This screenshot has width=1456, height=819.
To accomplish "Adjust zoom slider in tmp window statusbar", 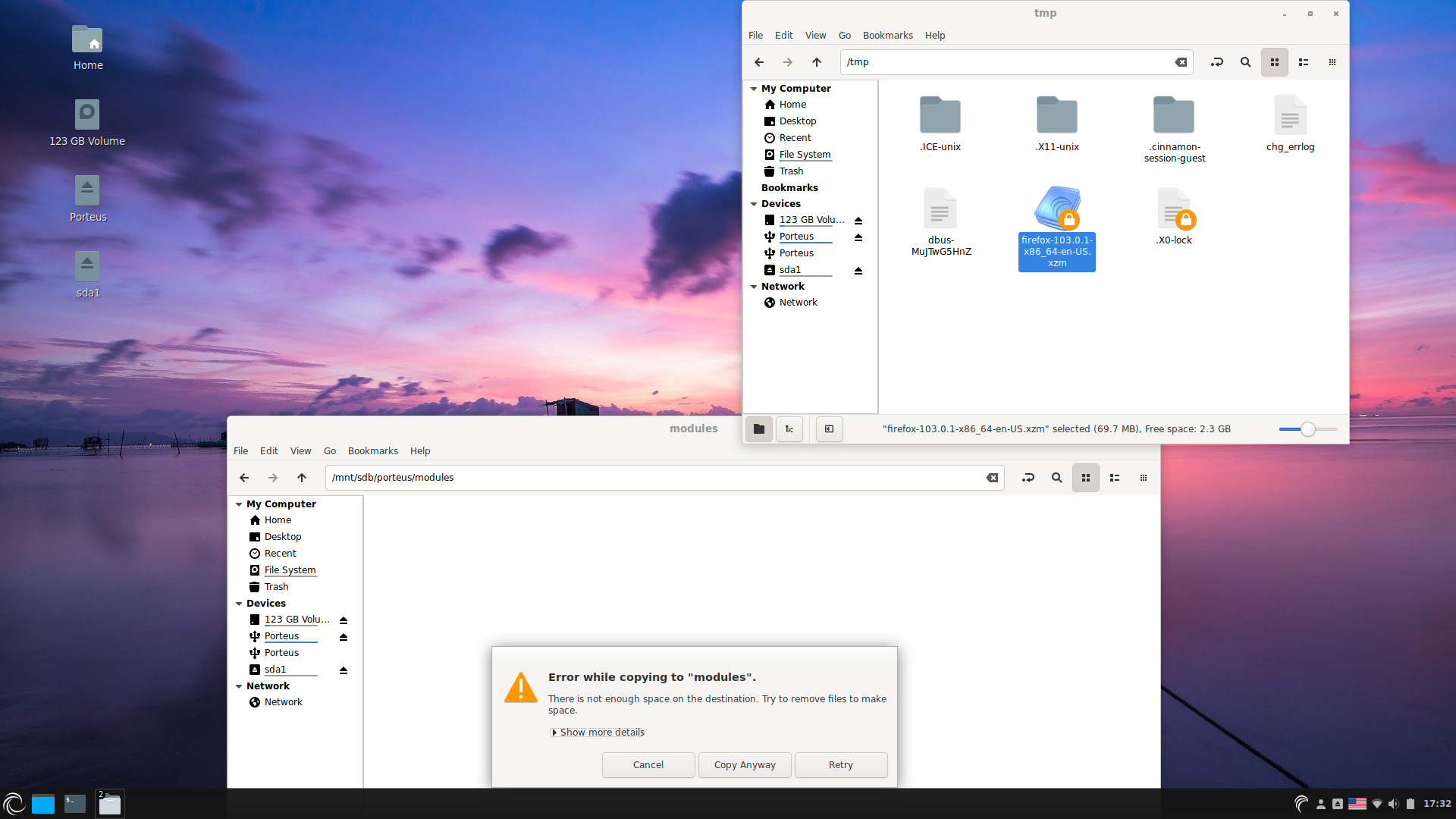I will (x=1308, y=429).
